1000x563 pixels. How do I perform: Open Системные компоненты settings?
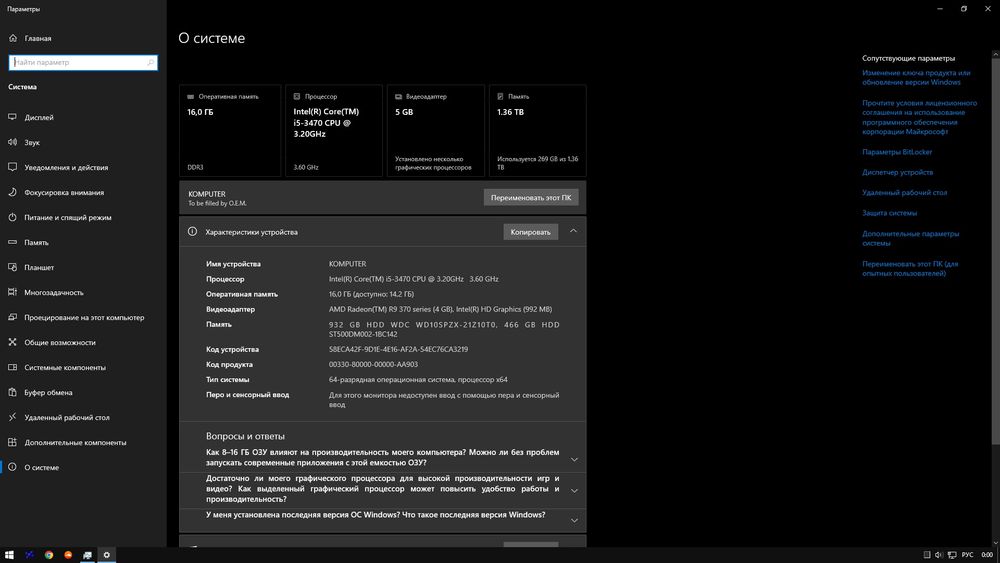coord(65,367)
